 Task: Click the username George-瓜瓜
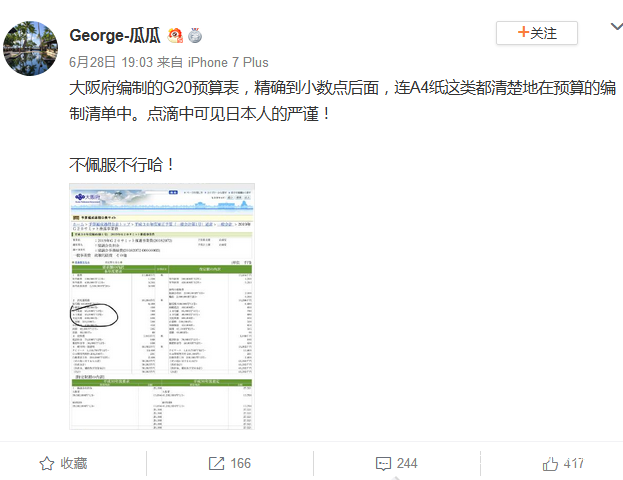point(115,36)
